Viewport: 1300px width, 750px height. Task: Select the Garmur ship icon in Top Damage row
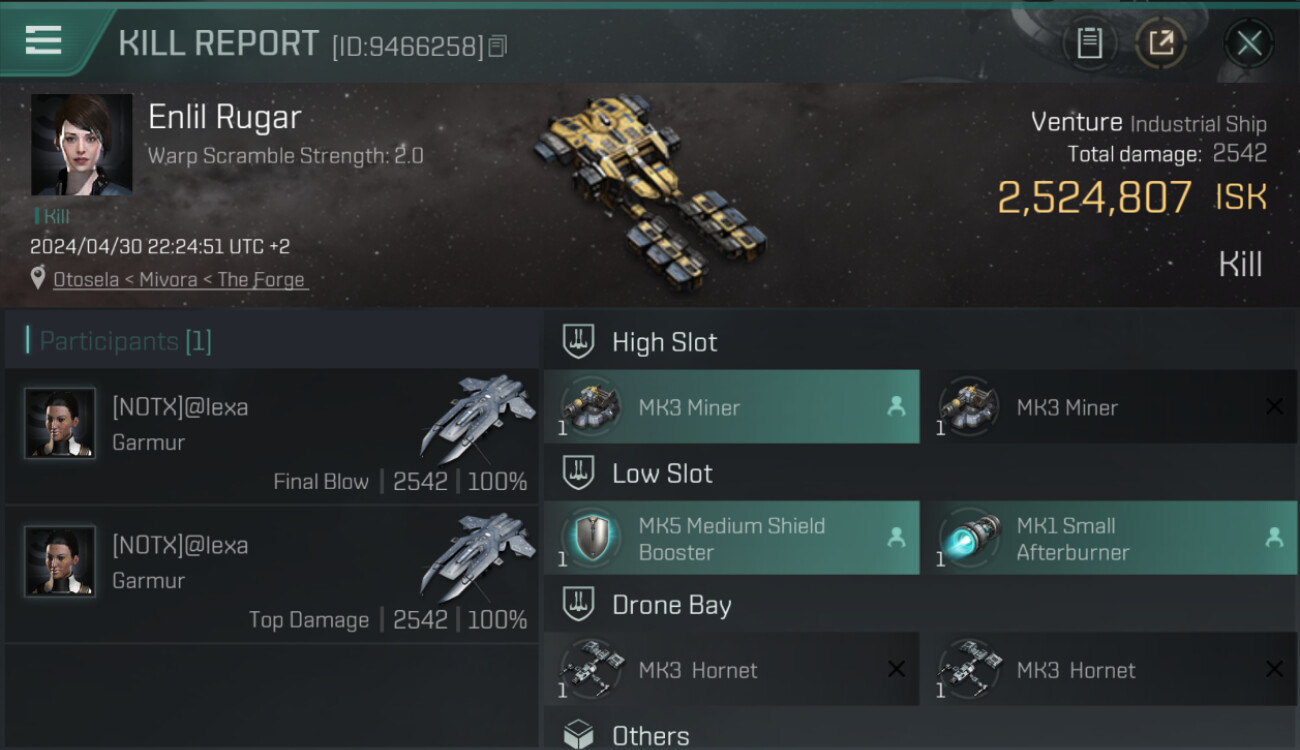478,557
